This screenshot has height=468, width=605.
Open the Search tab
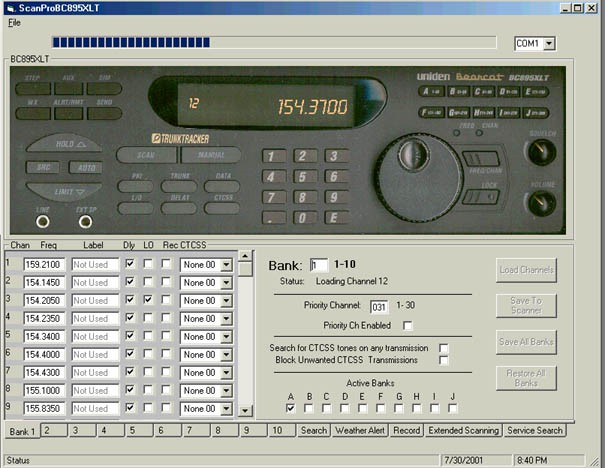pos(314,430)
